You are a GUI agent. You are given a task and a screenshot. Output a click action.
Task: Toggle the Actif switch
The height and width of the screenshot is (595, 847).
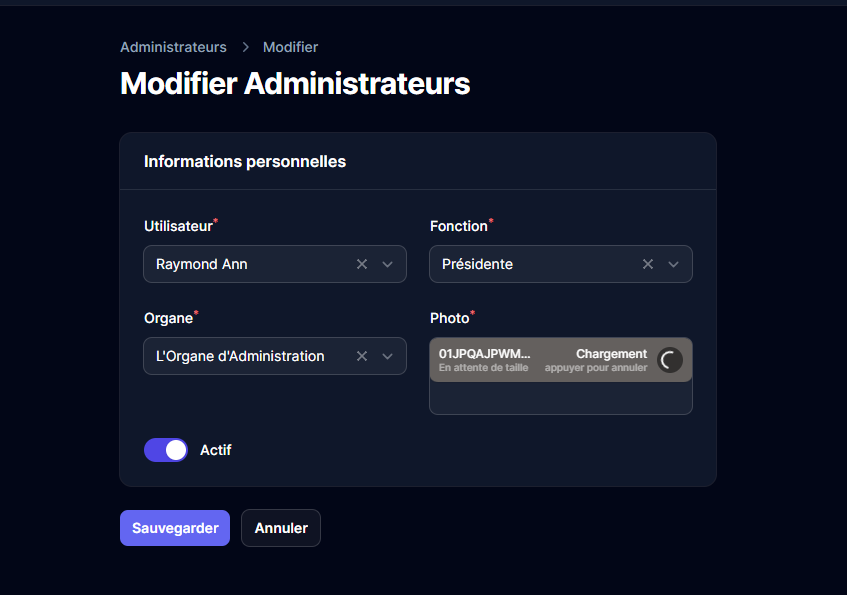(166, 450)
